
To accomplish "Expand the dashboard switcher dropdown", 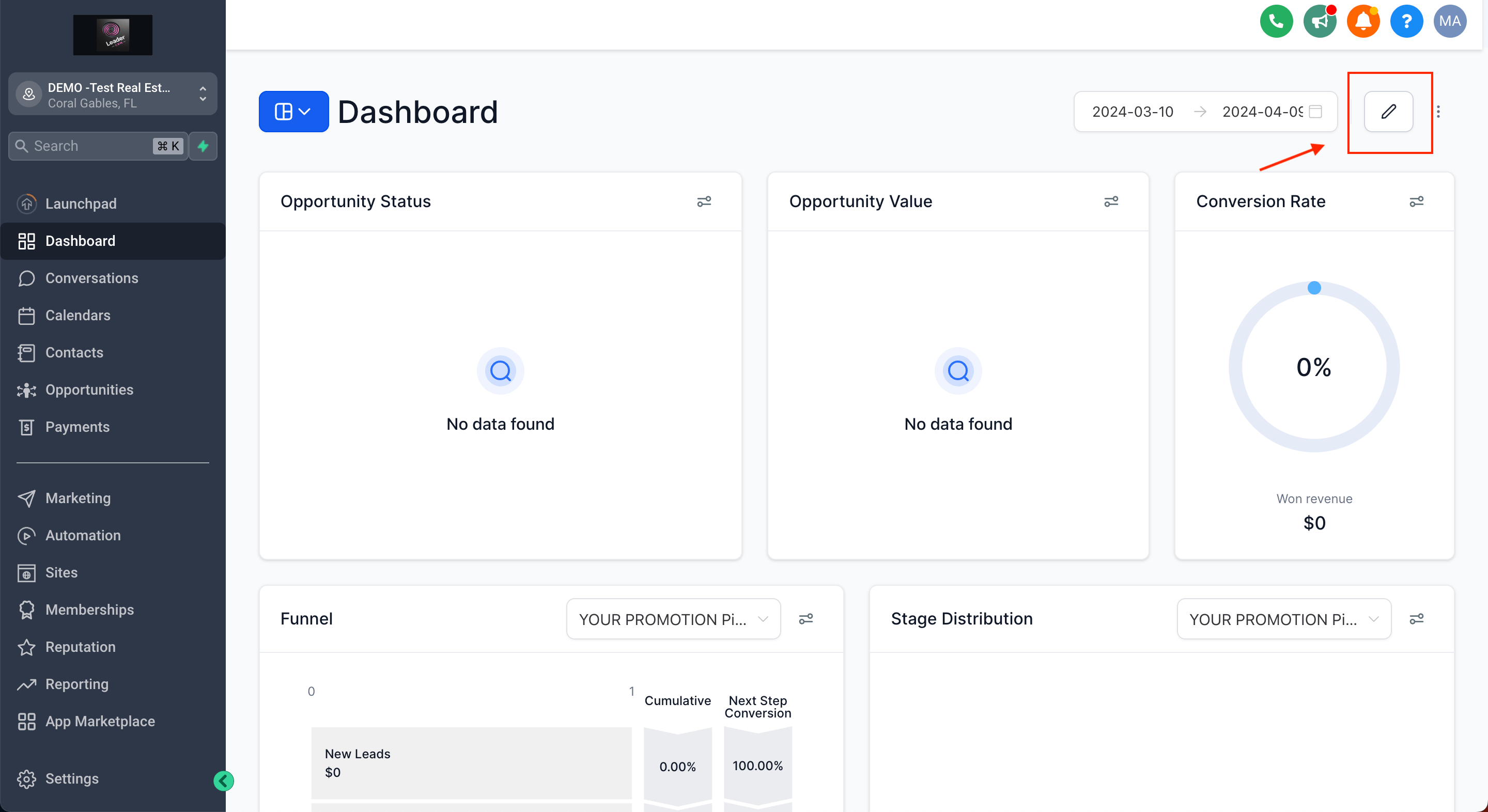I will [293, 112].
